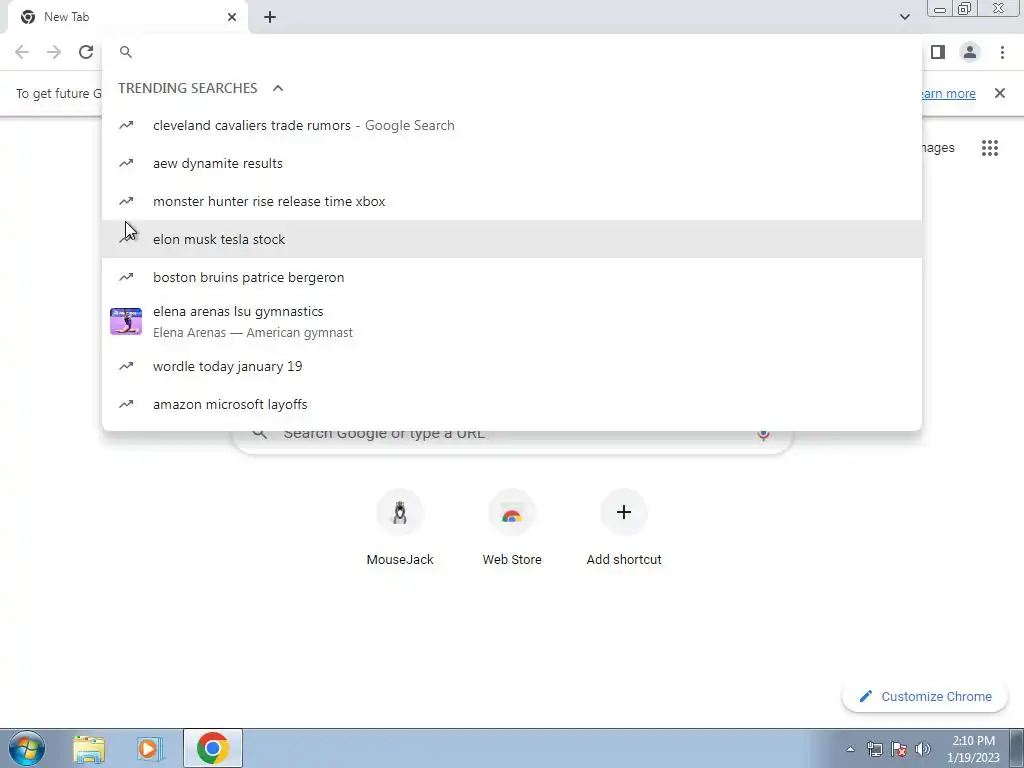Click the Chrome taskbar icon
The height and width of the screenshot is (768, 1024).
[213, 748]
